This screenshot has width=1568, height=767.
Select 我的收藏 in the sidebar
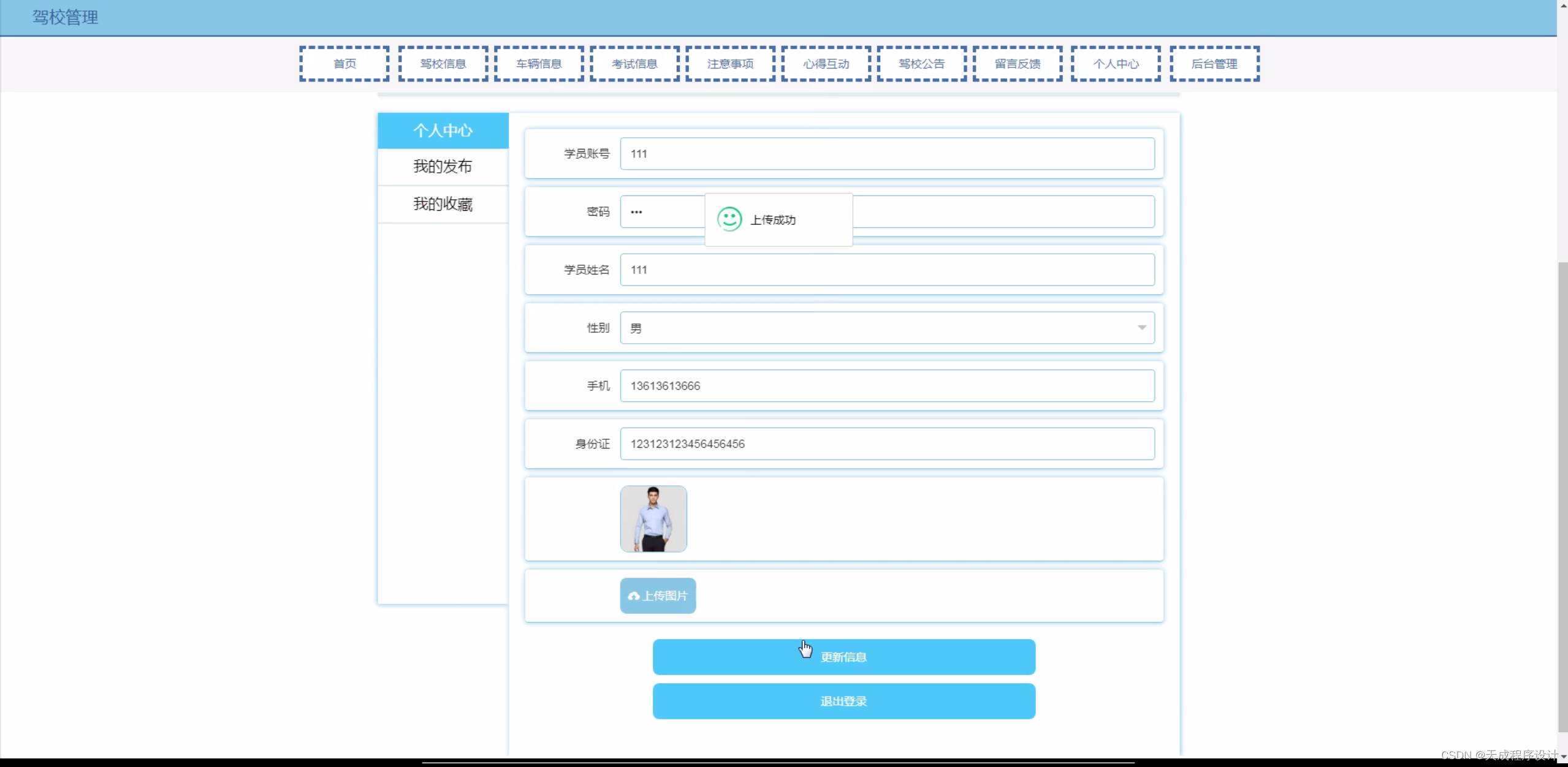443,204
